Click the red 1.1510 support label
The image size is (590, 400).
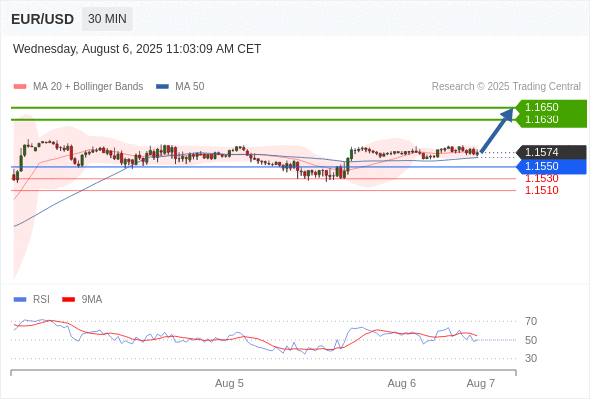[x=541, y=190]
